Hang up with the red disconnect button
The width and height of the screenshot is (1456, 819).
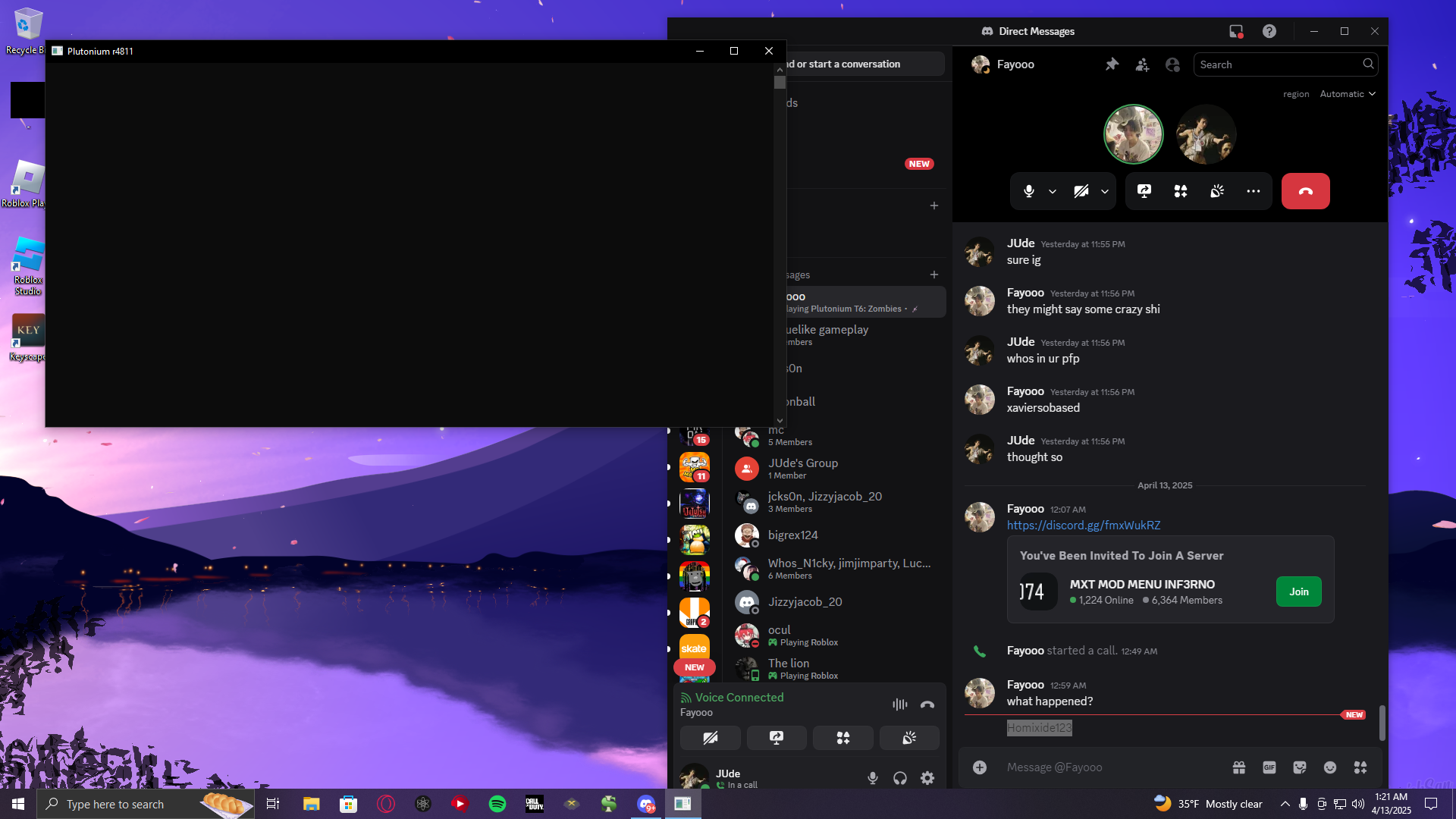tap(1305, 191)
